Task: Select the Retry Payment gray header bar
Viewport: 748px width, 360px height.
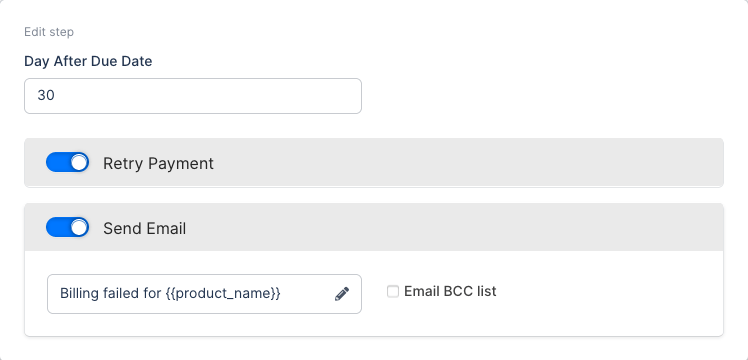Action: pyautogui.click(x=374, y=163)
